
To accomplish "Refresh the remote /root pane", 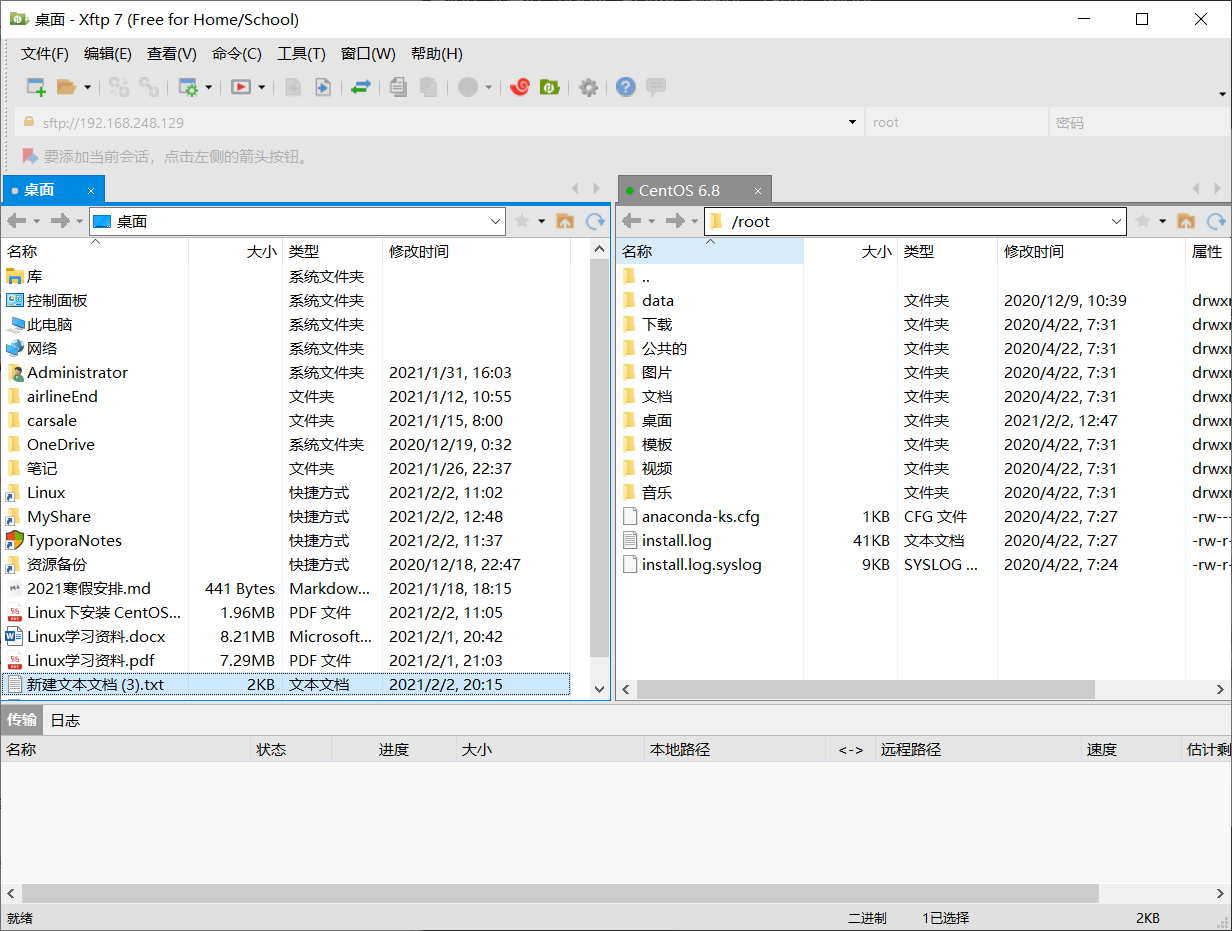I will [x=1216, y=221].
